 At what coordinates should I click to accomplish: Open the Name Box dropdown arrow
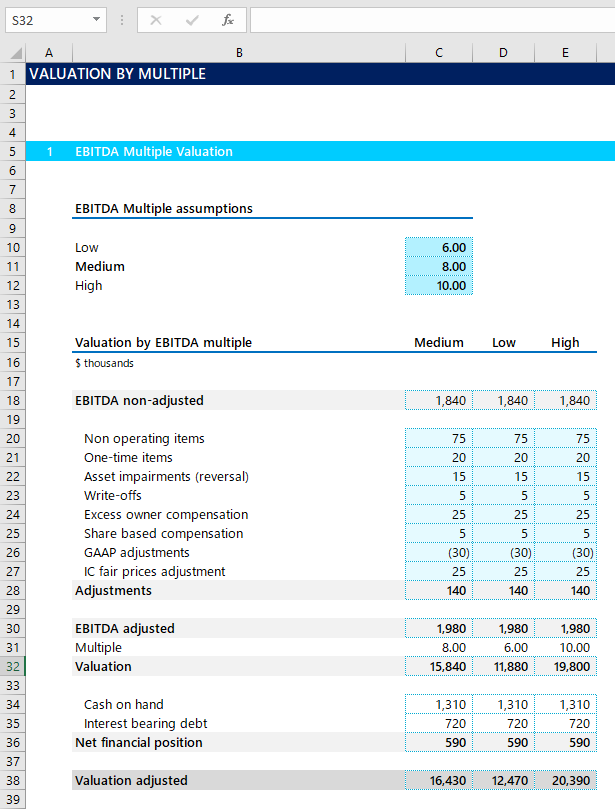click(x=96, y=20)
